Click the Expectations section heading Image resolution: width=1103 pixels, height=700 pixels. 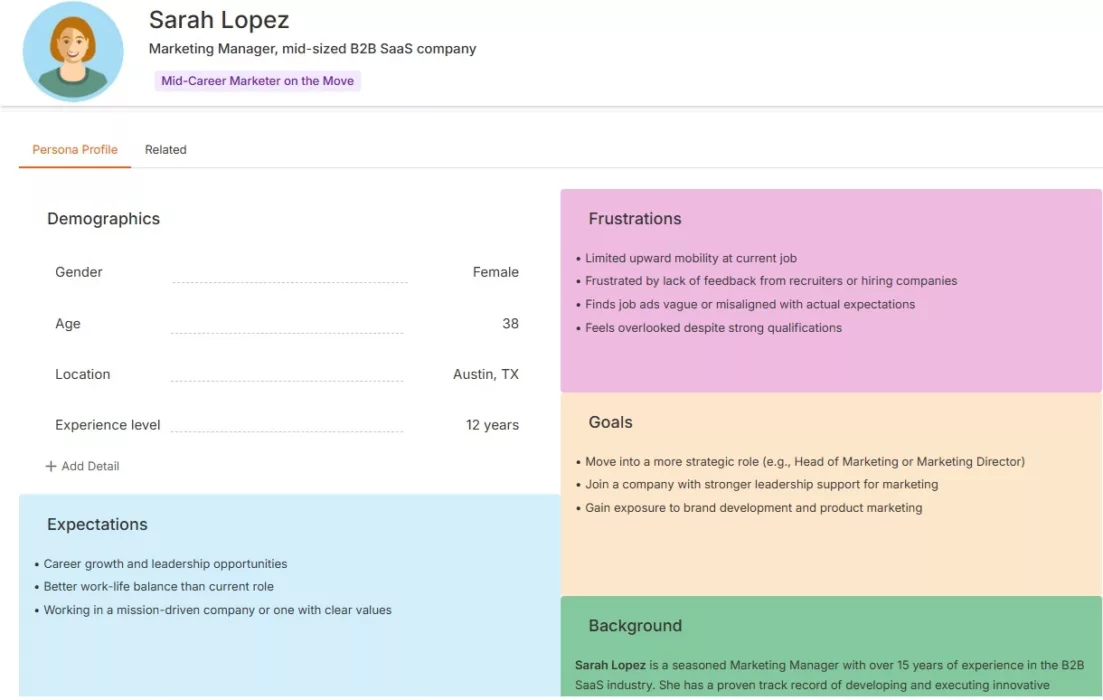97,525
